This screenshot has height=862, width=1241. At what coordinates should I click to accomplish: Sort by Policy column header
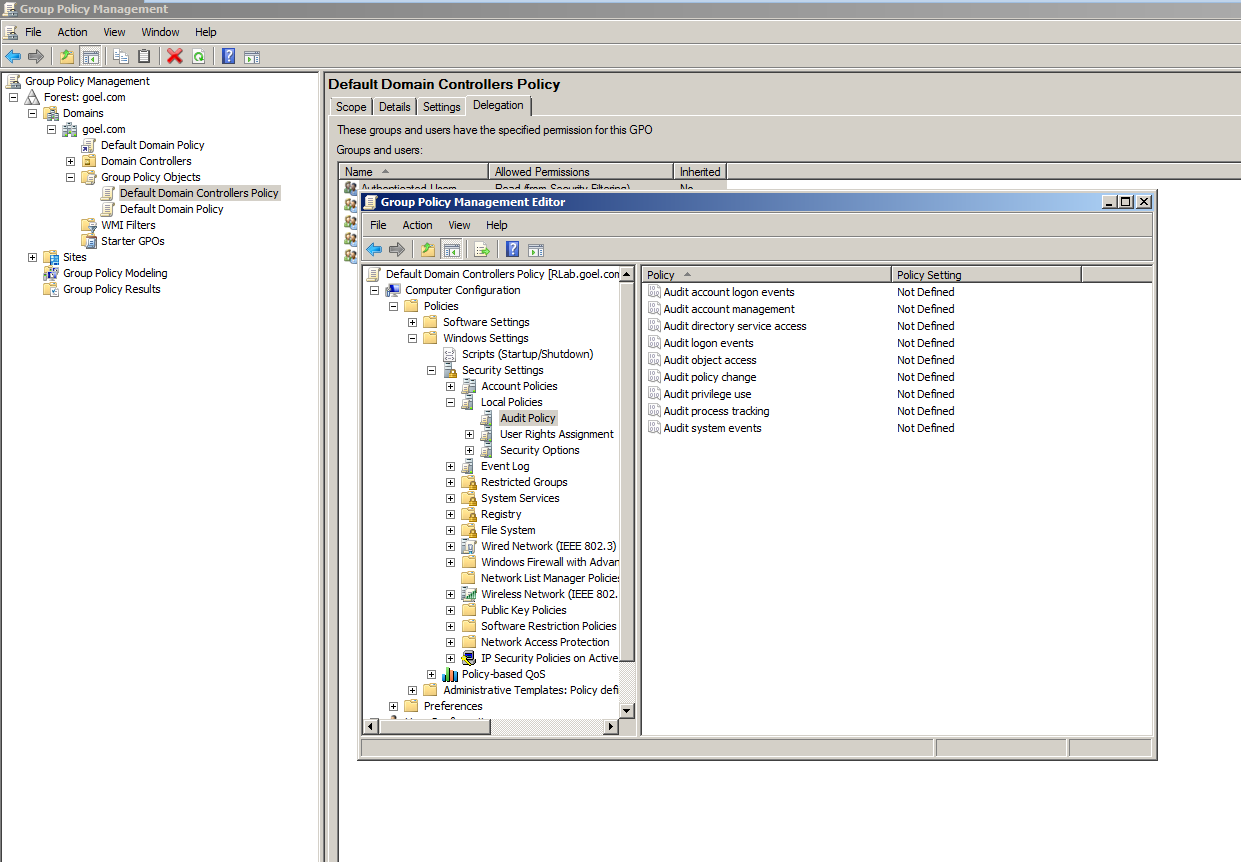click(766, 275)
